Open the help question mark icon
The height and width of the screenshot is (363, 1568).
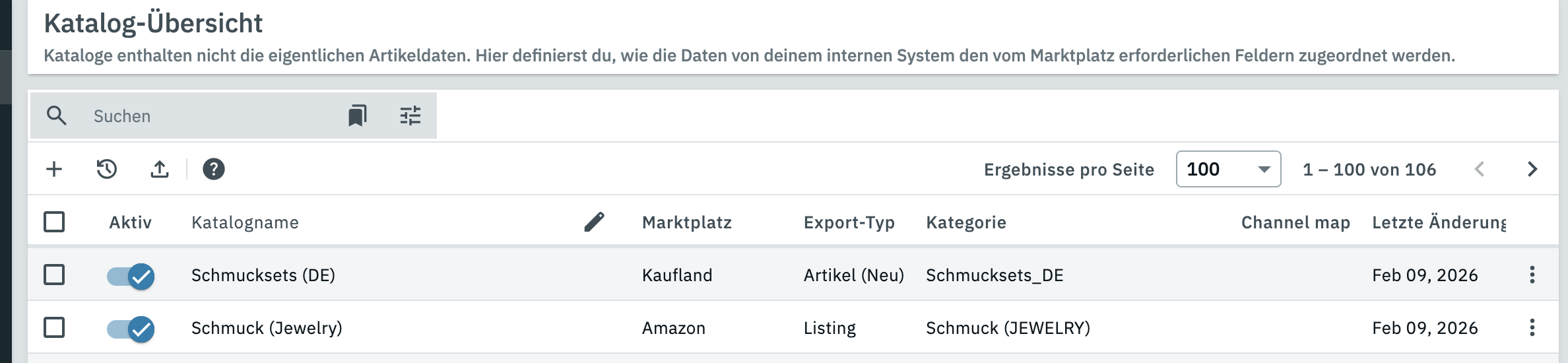214,170
